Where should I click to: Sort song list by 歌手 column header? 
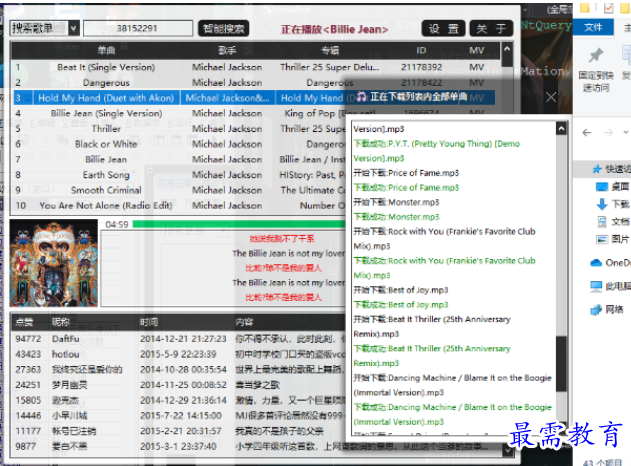tap(227, 50)
